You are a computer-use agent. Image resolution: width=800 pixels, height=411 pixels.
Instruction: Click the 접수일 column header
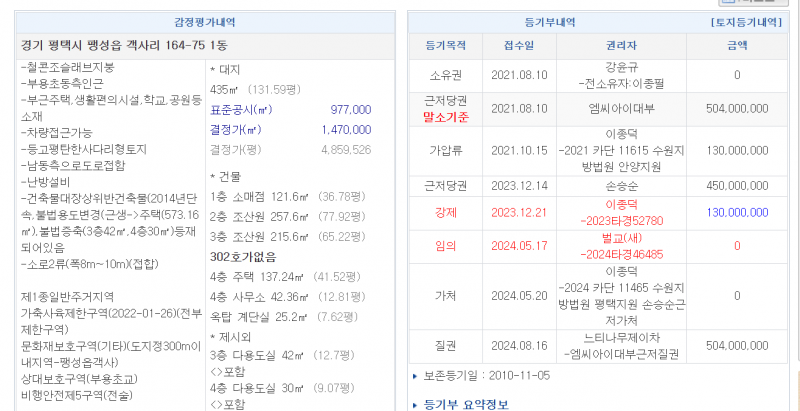519,46
